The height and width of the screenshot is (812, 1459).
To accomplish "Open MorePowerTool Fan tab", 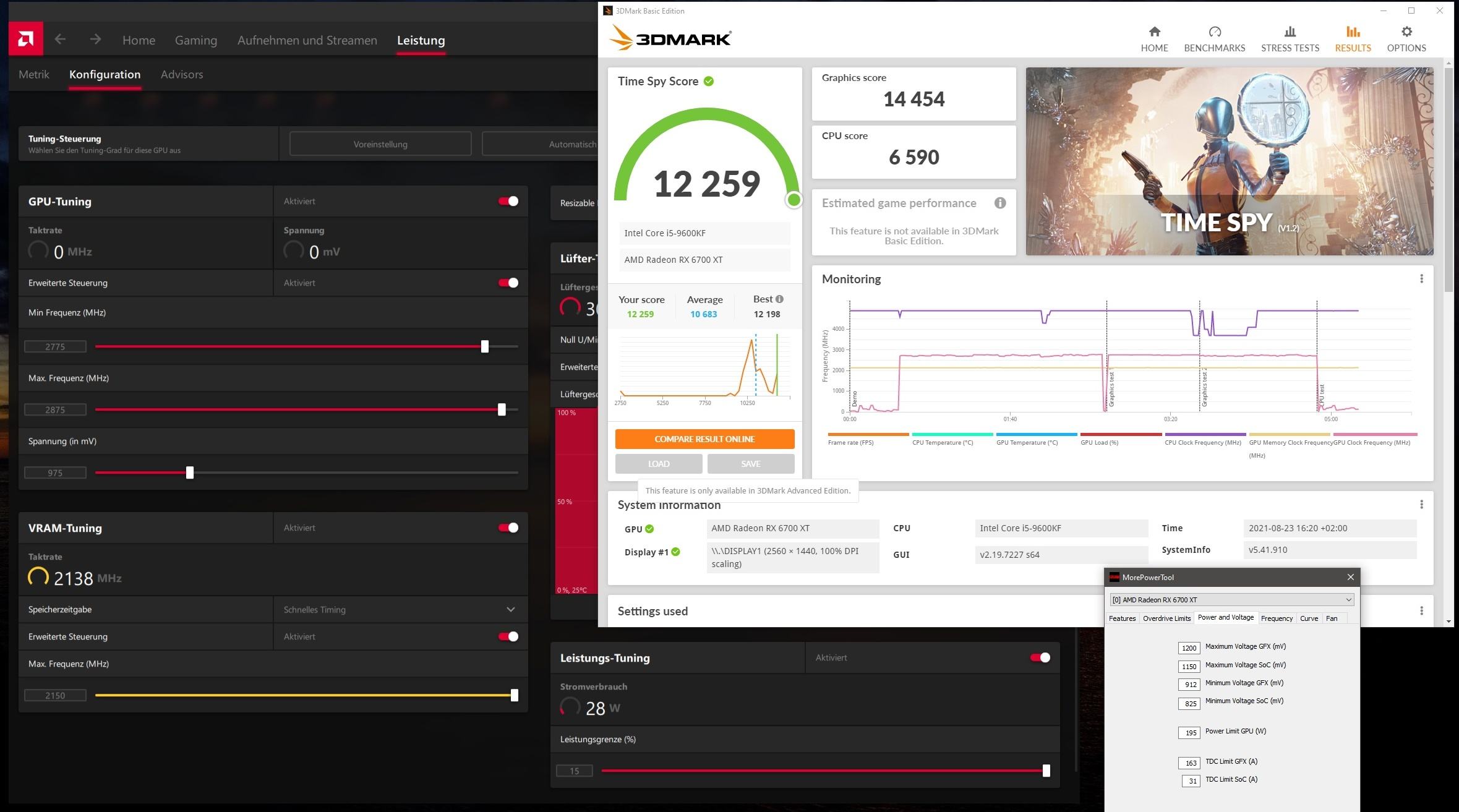I will click(x=1332, y=618).
